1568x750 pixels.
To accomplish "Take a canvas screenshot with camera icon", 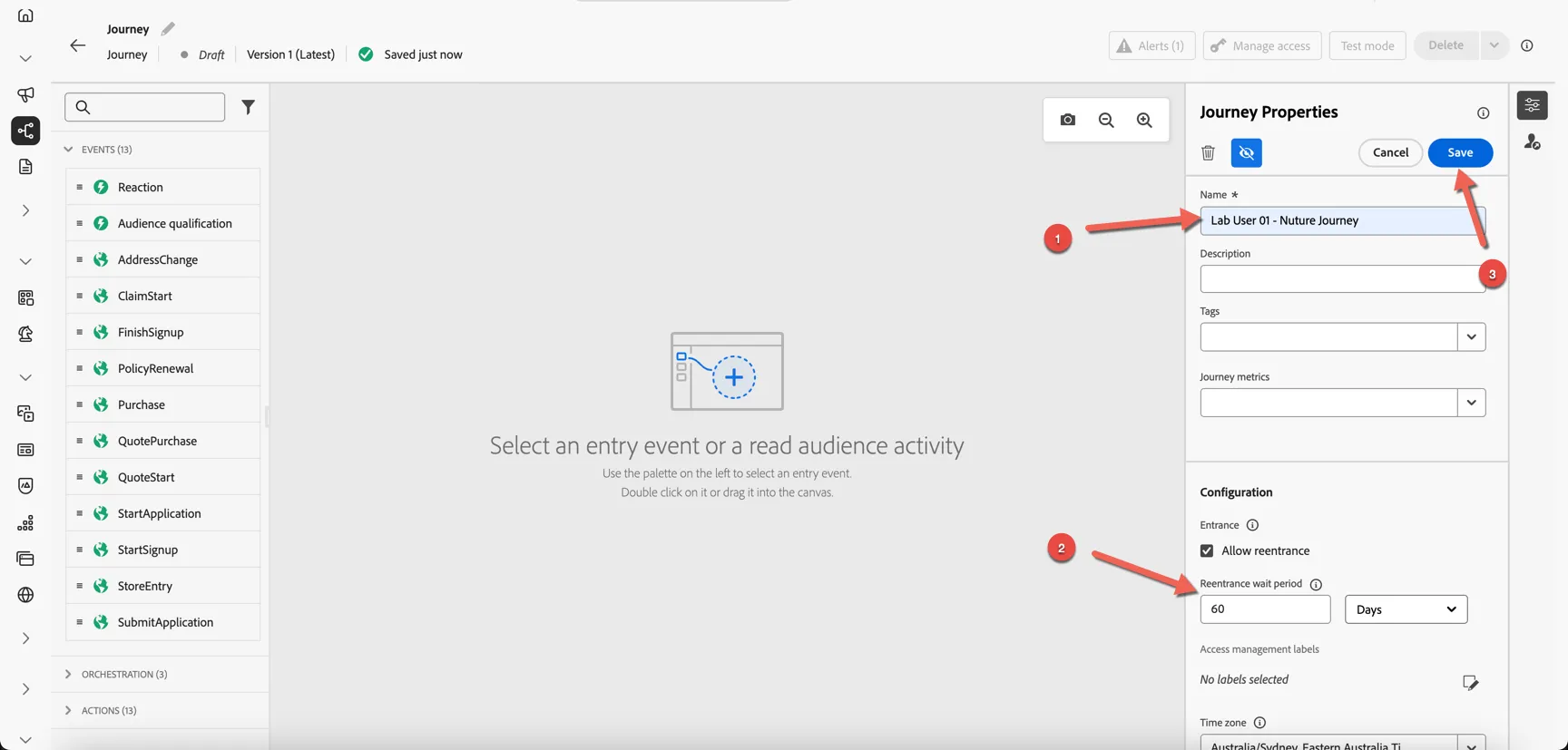I will click(x=1068, y=120).
